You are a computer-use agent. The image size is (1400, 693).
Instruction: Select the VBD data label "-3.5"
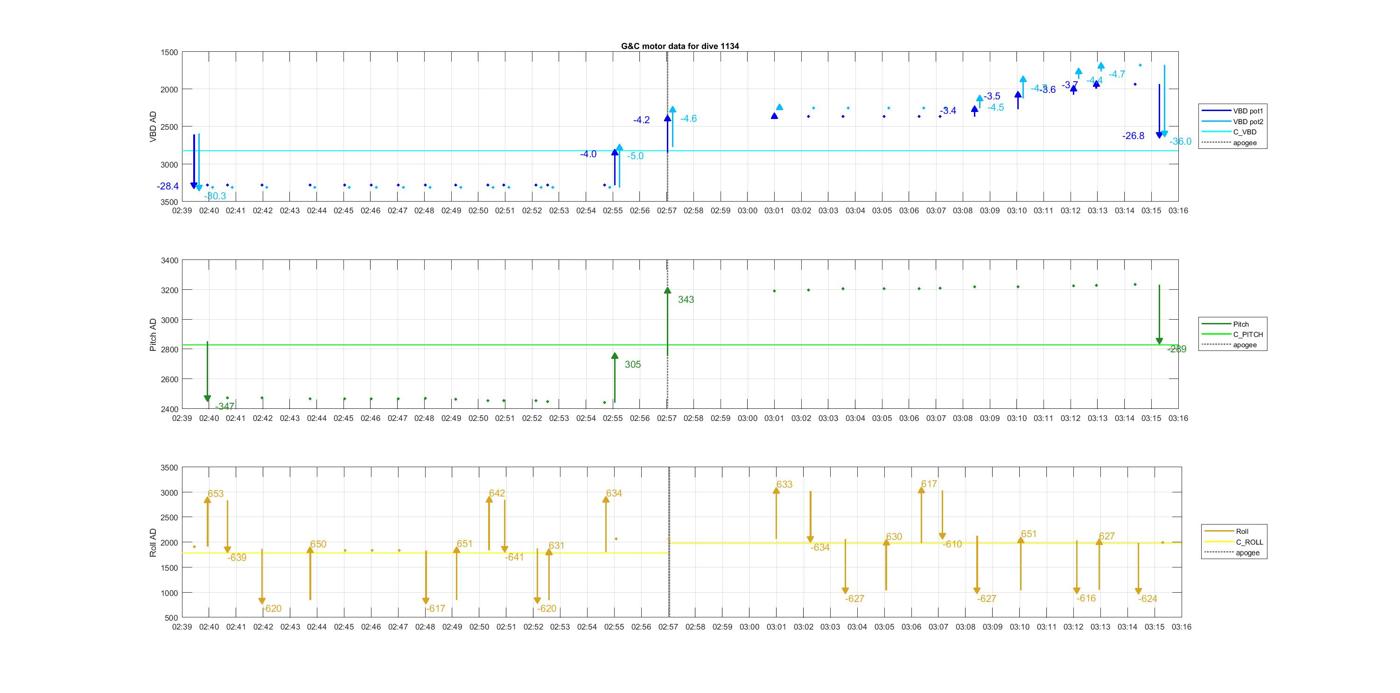click(x=992, y=96)
